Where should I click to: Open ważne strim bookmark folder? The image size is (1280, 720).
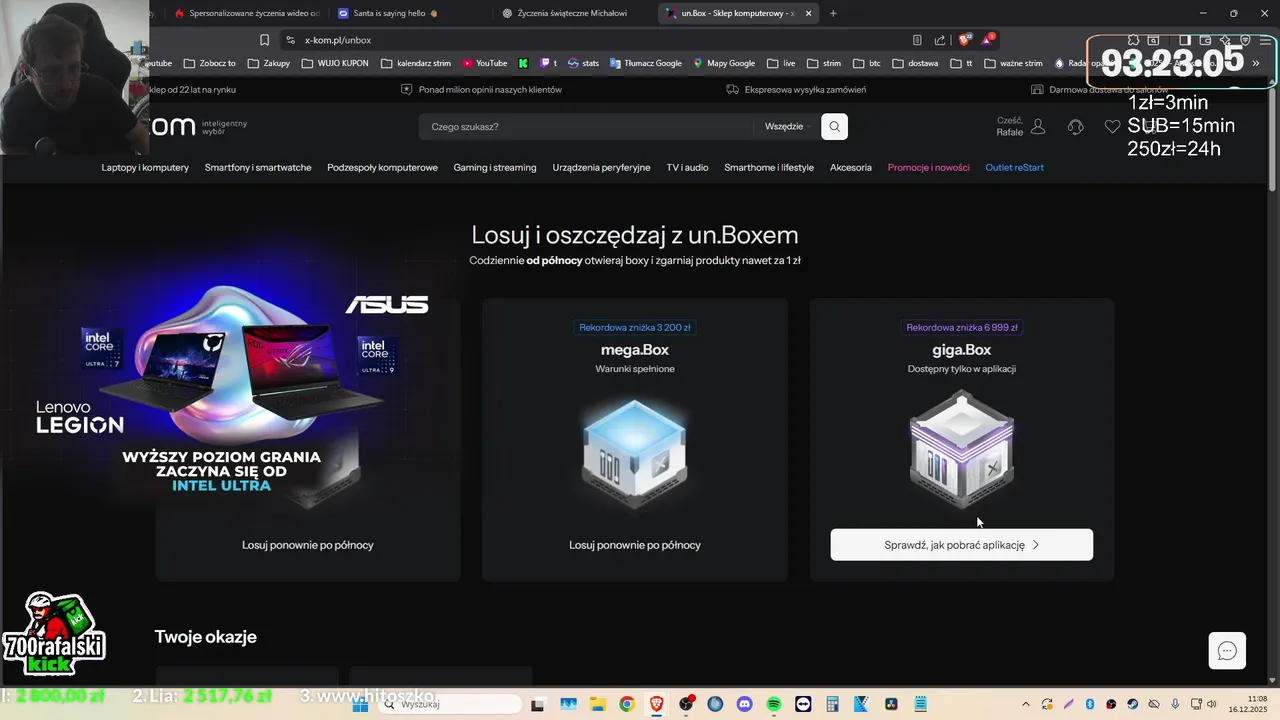point(1013,63)
